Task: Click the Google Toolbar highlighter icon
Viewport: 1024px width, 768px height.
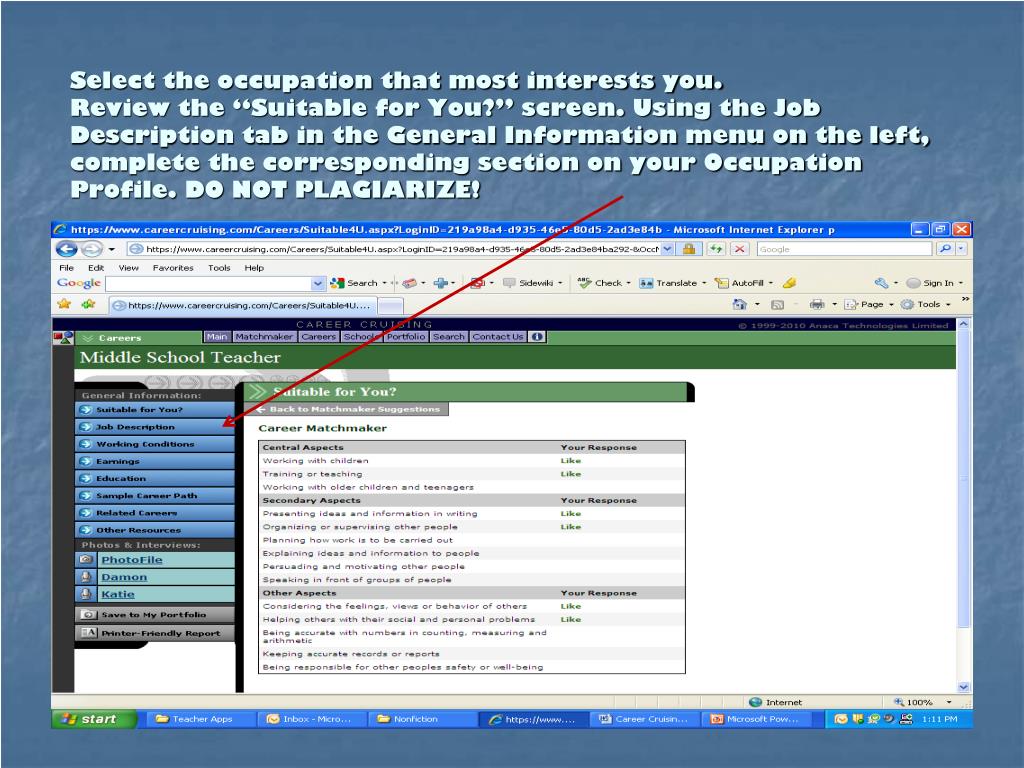Action: click(x=789, y=283)
